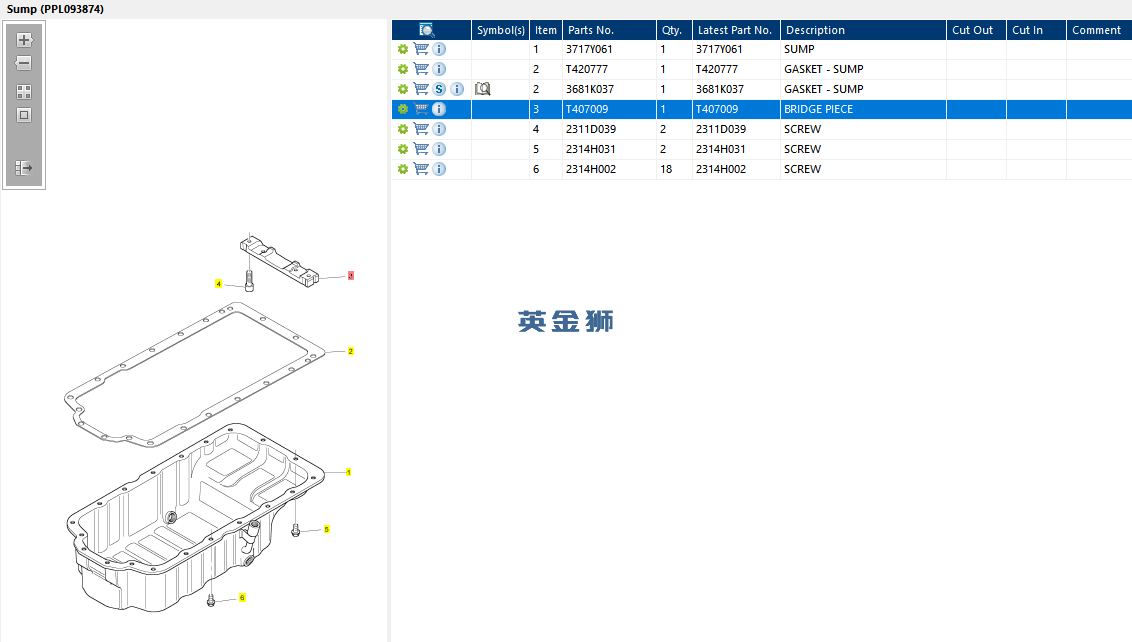The image size is (1132, 642).
Task: Select part number 3681K037 in Parts No. column
Action: pyautogui.click(x=590, y=89)
